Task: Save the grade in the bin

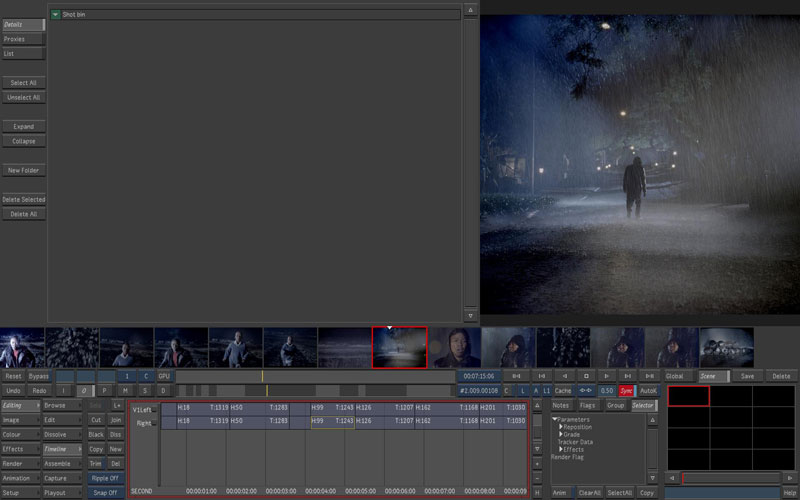Action: tap(748, 377)
